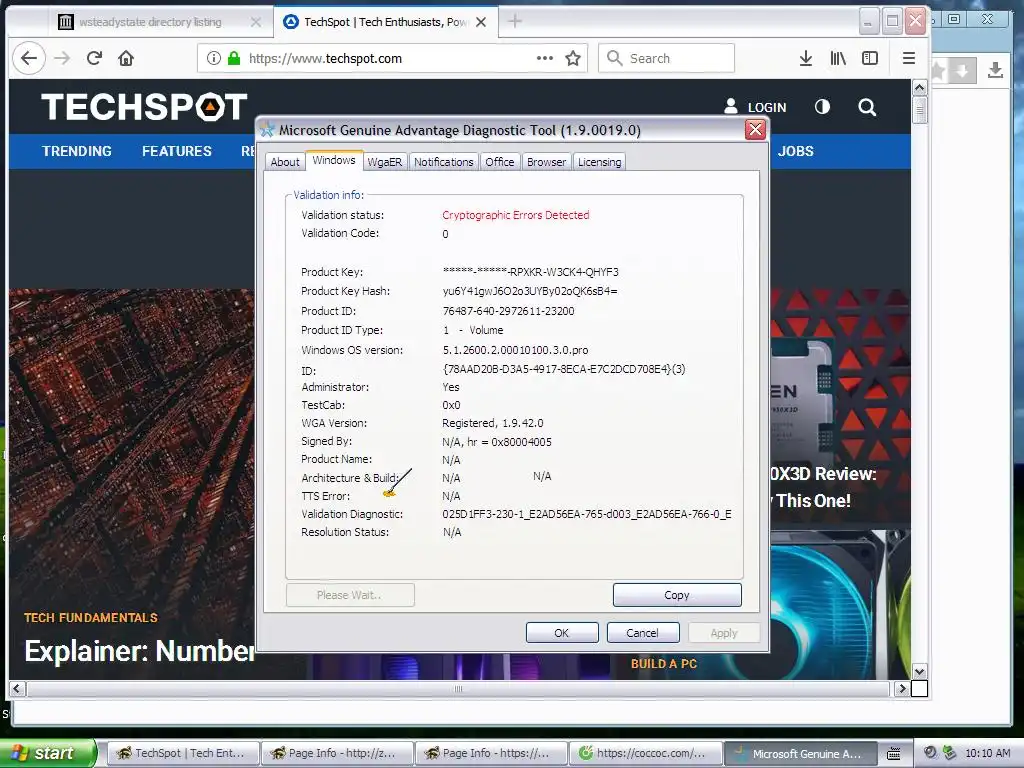The image size is (1024, 768).
Task: Close the TechSpot browser tab
Action: pyautogui.click(x=481, y=22)
